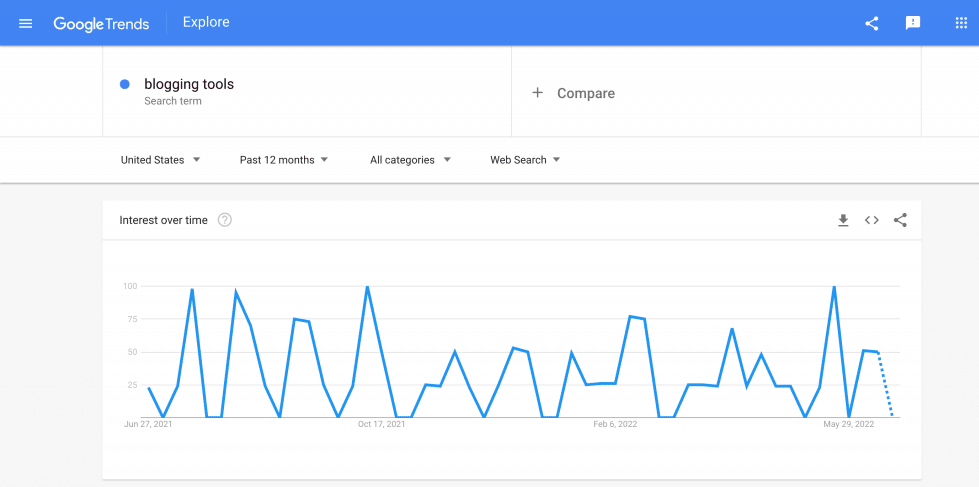Open the hamburger main menu
The height and width of the screenshot is (487, 979).
(26, 23)
